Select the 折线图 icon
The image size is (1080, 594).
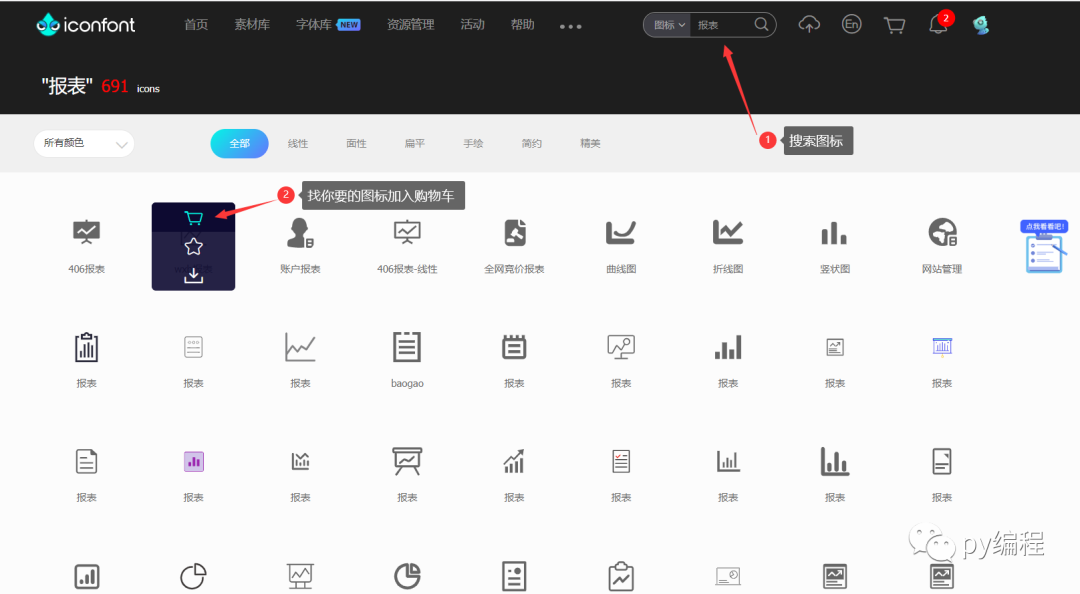tap(728, 232)
